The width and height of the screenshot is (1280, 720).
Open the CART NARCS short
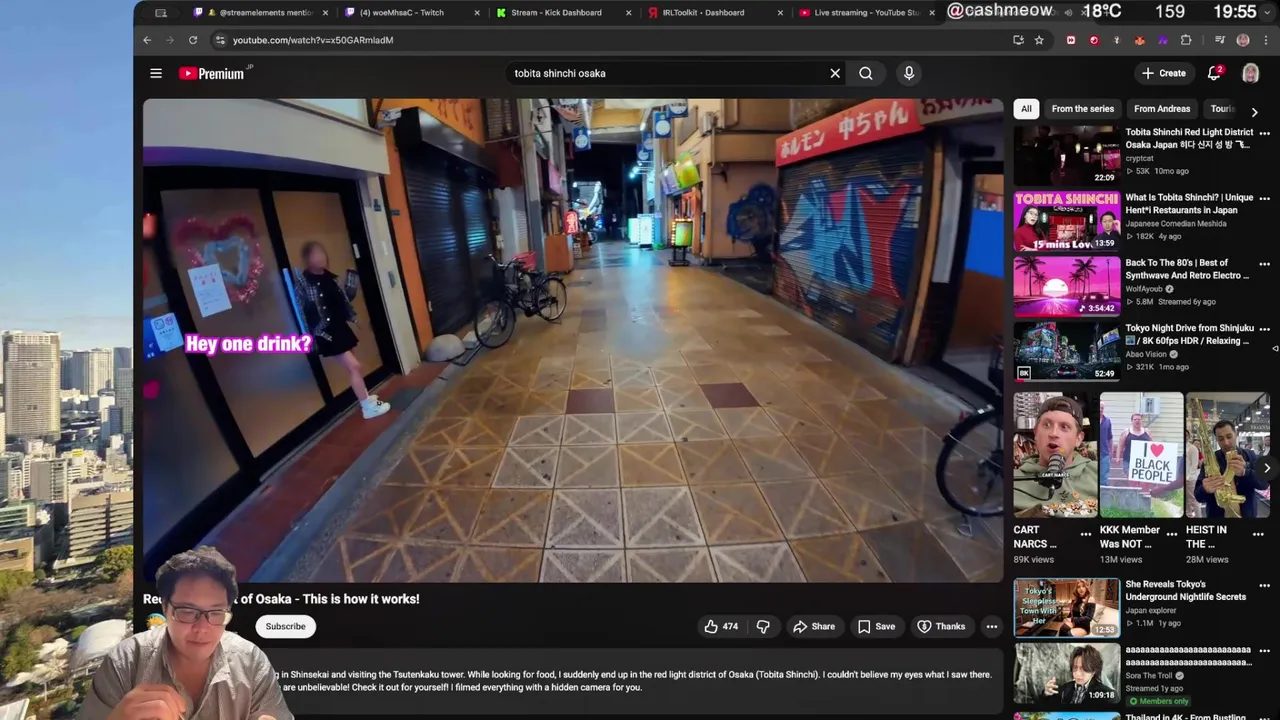[1055, 455]
